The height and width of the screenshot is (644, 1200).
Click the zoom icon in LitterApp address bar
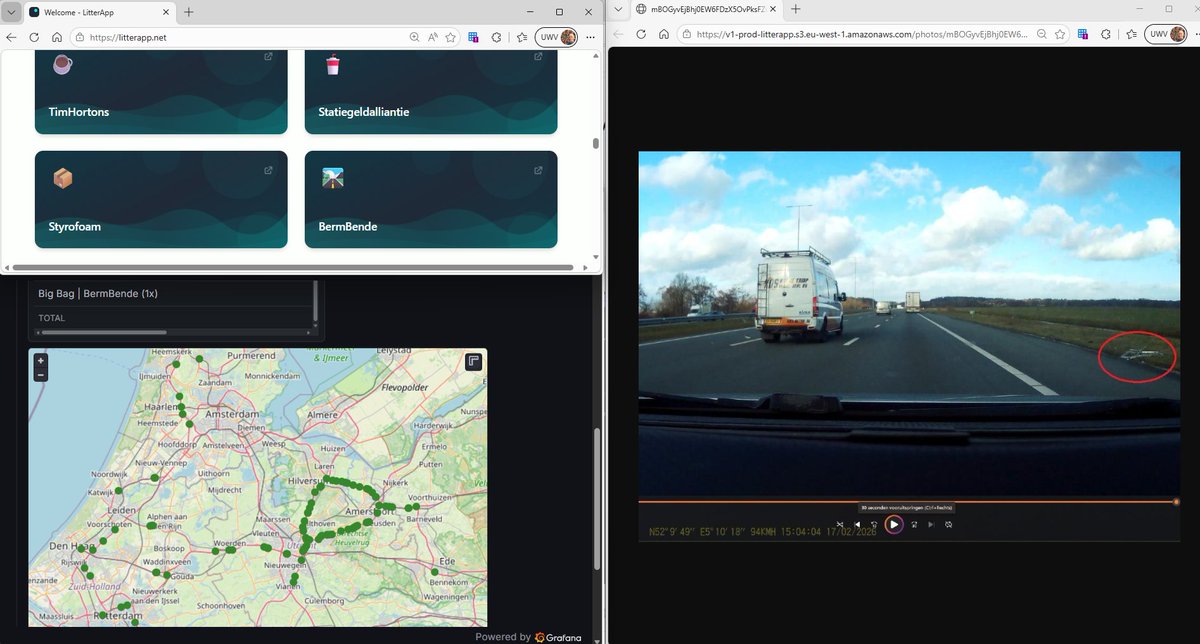(415, 37)
